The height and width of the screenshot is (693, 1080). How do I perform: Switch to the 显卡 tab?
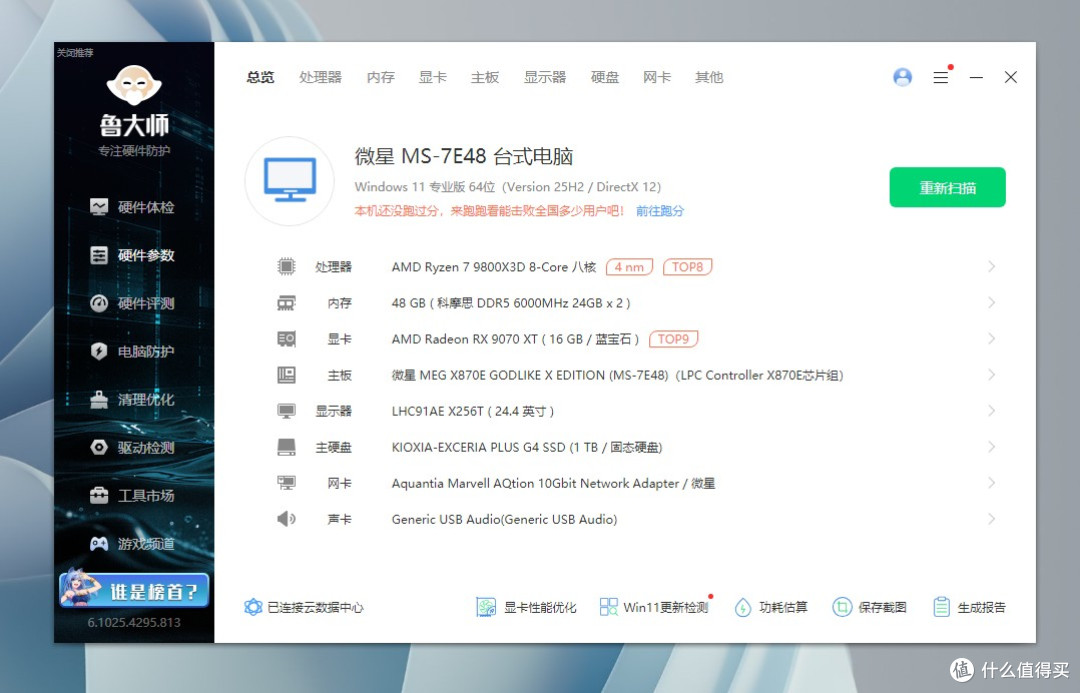(433, 77)
